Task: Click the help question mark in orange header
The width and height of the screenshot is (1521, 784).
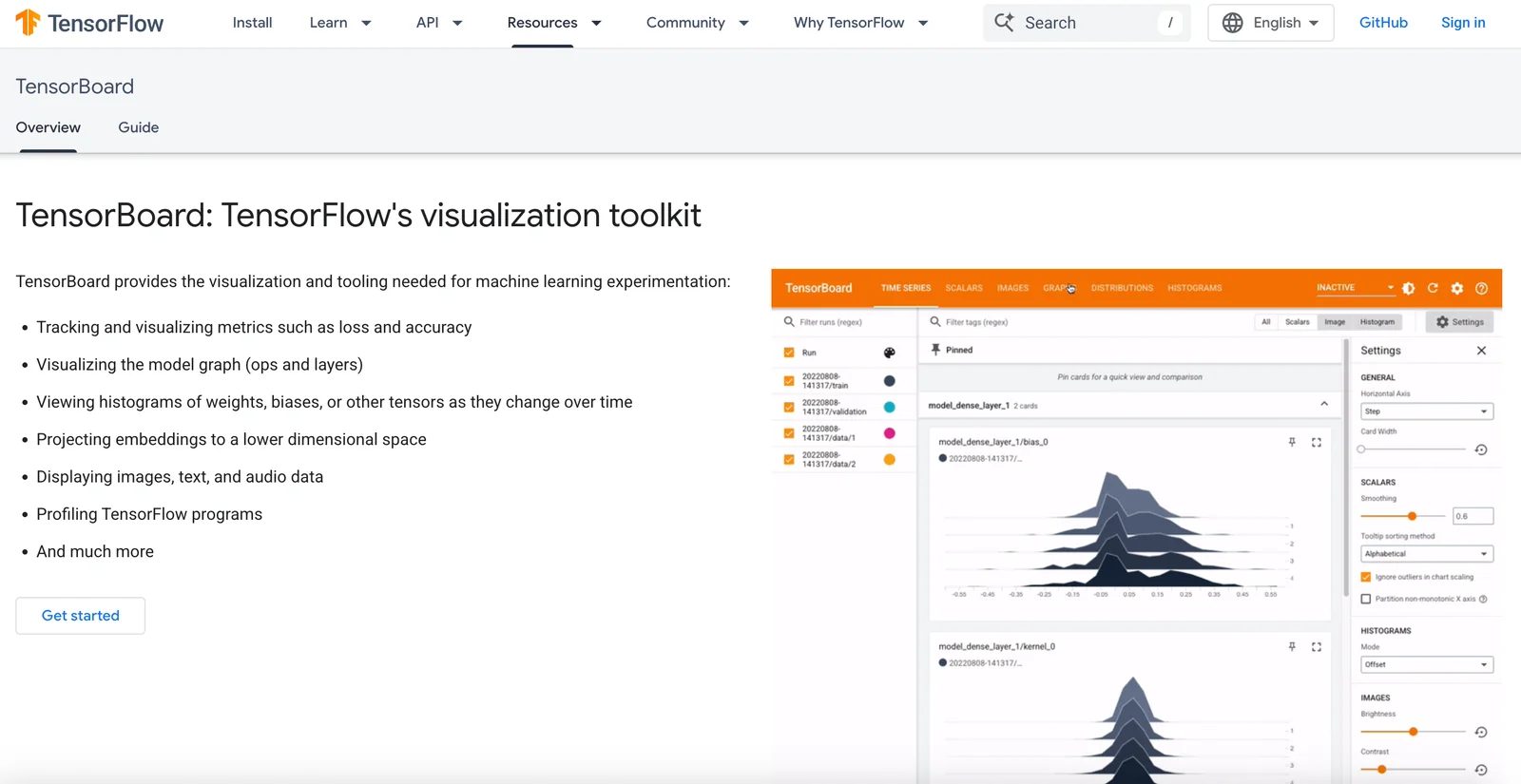Action: coord(1481,288)
